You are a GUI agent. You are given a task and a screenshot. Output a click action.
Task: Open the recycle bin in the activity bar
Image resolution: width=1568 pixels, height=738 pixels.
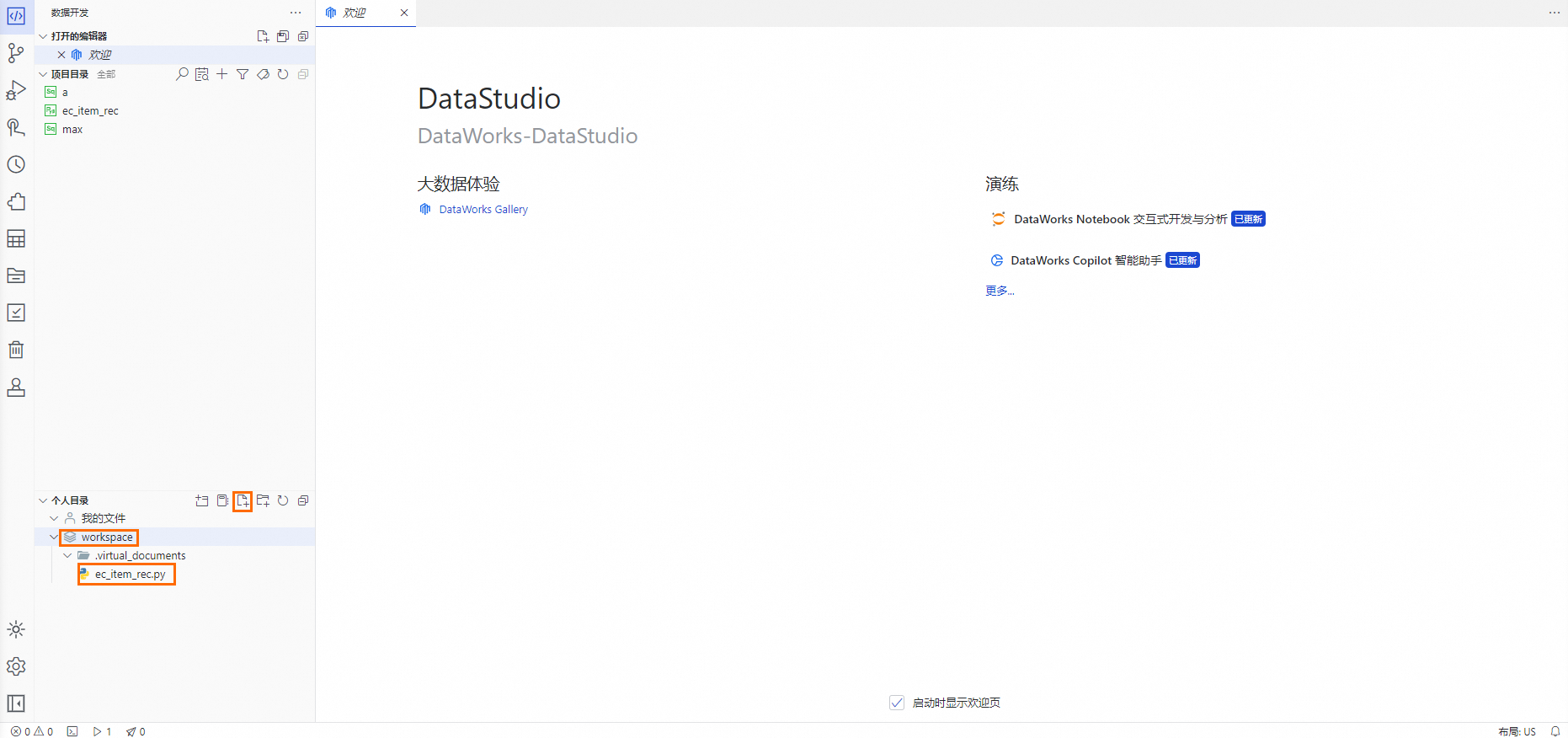[16, 350]
